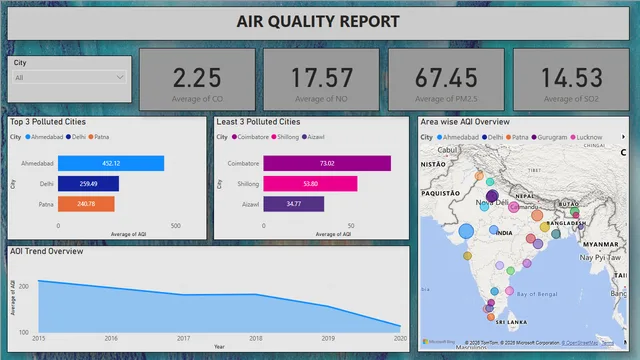Click the AIR QUALITY REPORT header
This screenshot has height=360, width=640.
point(318,22)
